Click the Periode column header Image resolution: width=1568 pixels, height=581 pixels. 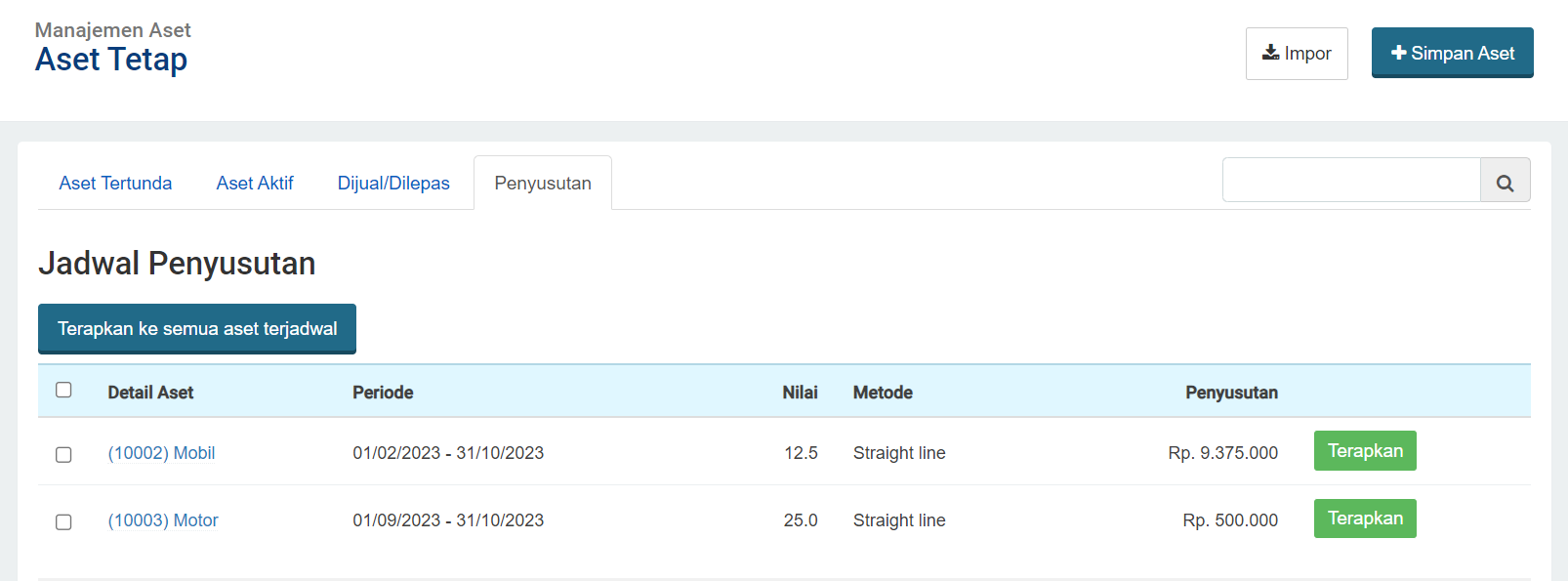[383, 393]
